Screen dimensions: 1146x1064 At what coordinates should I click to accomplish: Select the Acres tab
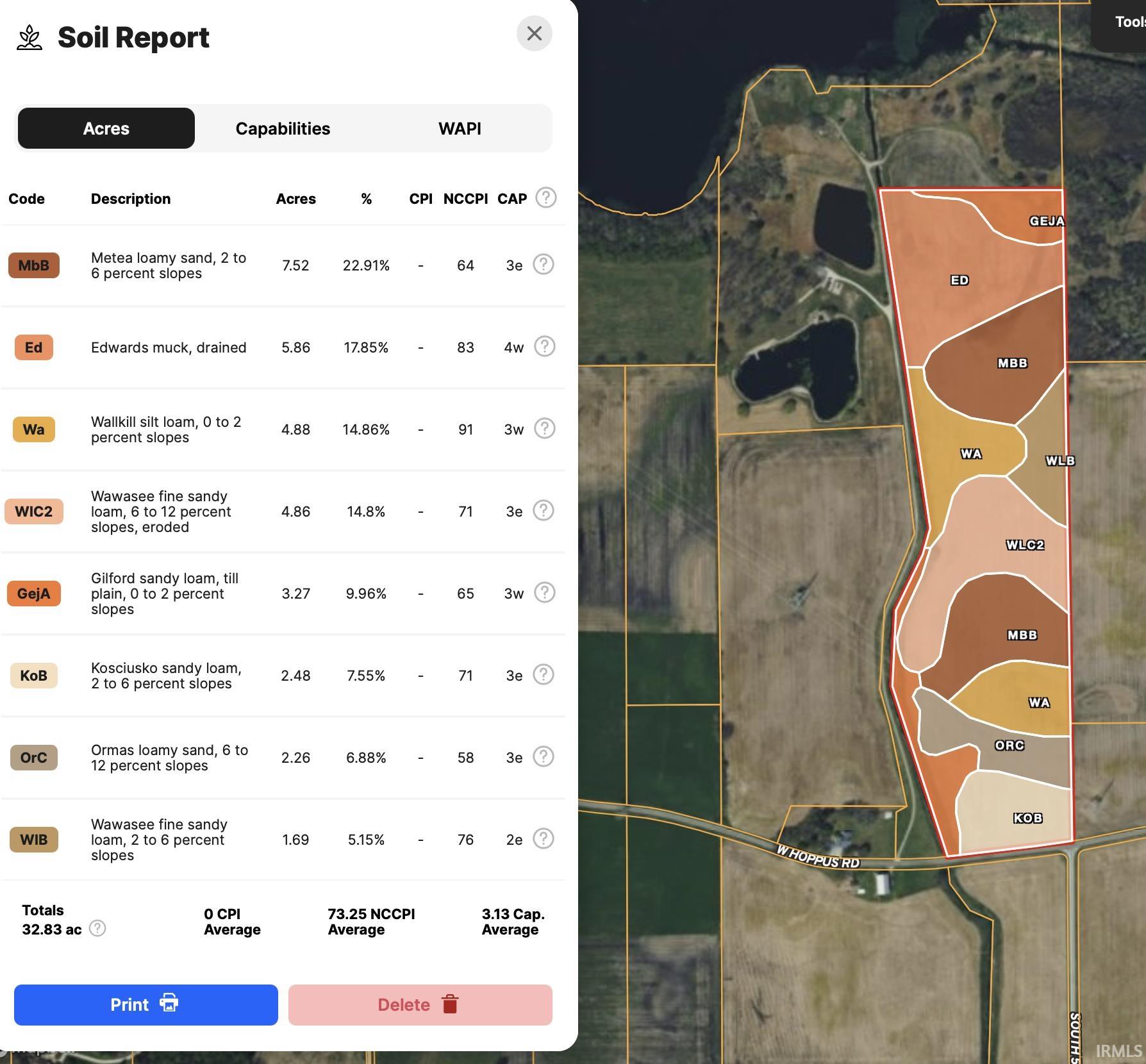point(106,128)
